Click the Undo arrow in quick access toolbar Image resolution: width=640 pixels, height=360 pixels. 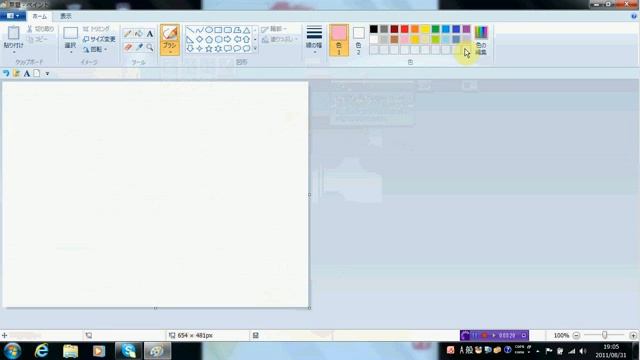point(6,73)
